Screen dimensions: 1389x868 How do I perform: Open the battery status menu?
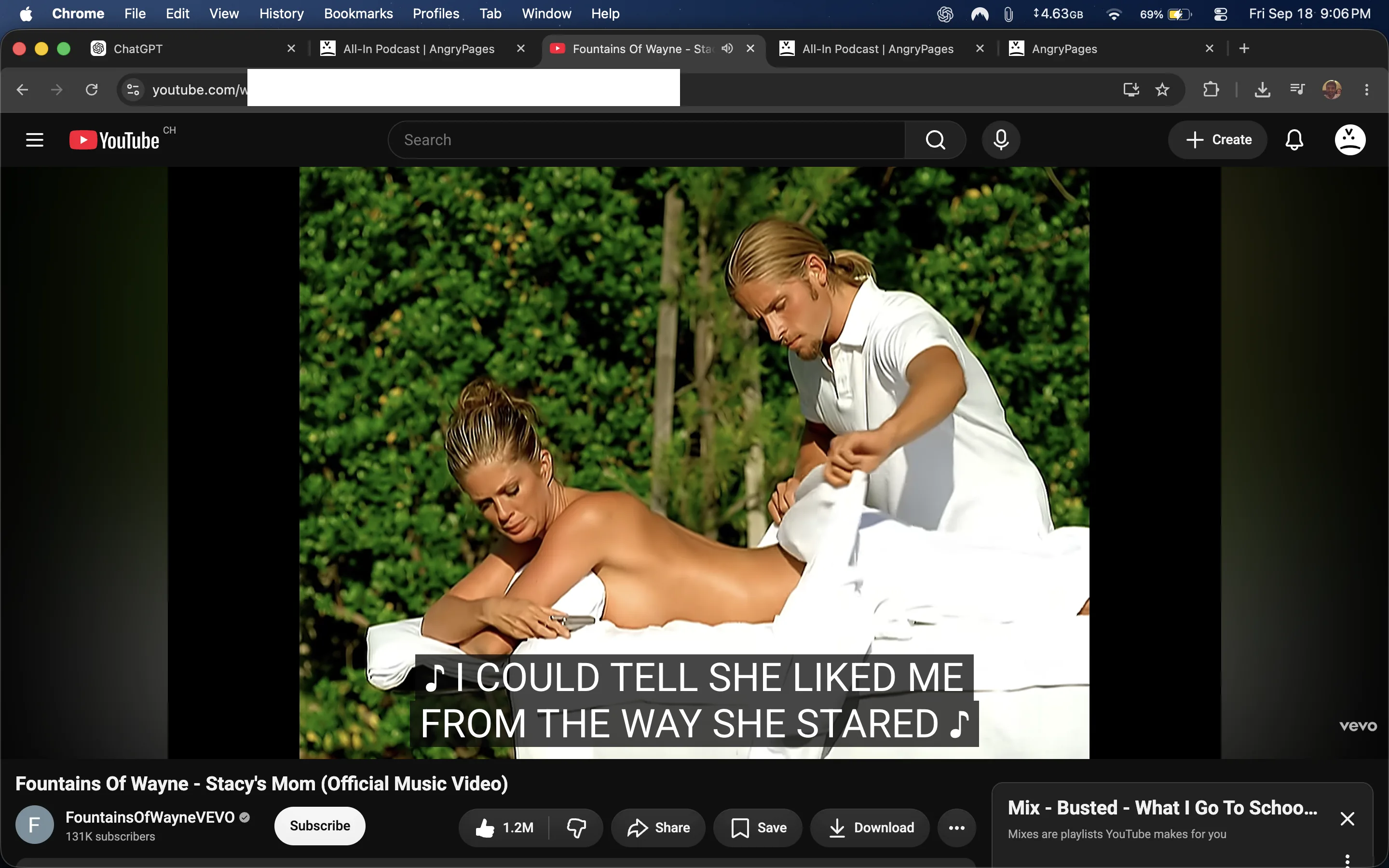(x=1166, y=14)
